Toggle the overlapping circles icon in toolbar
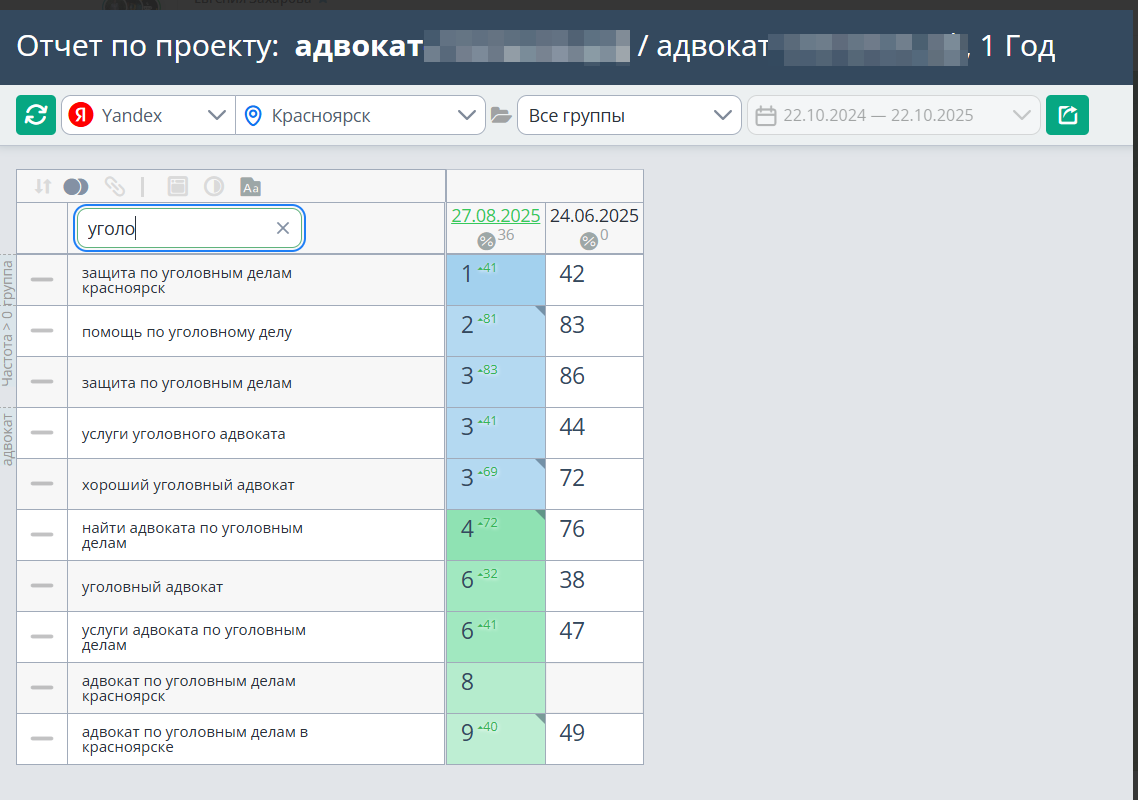 tap(76, 186)
